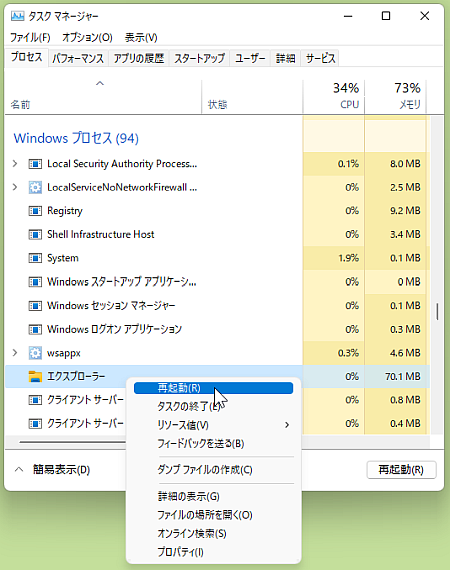Screen dimensions: 450x570
Task: Click the icon of the クライアント サーバー row with 0.4 MB
Action: click(35, 424)
